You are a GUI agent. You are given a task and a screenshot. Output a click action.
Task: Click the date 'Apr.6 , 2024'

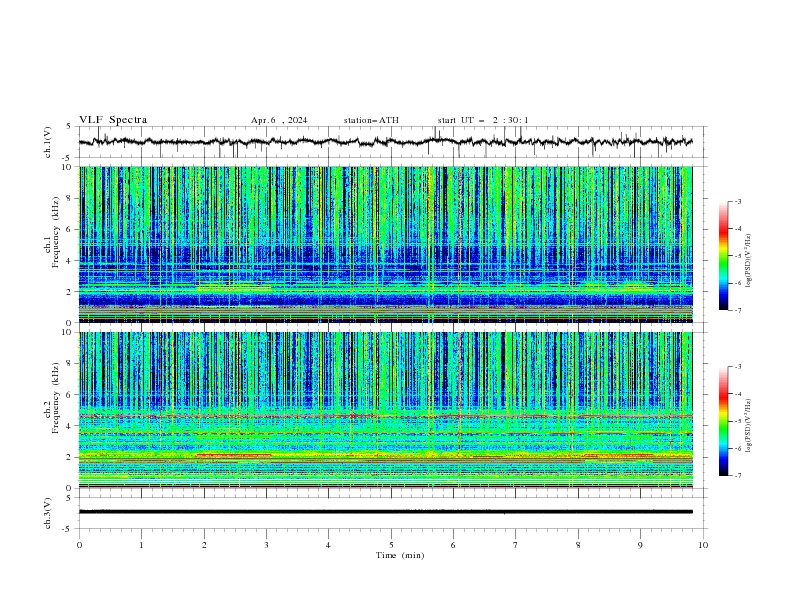[x=279, y=120]
